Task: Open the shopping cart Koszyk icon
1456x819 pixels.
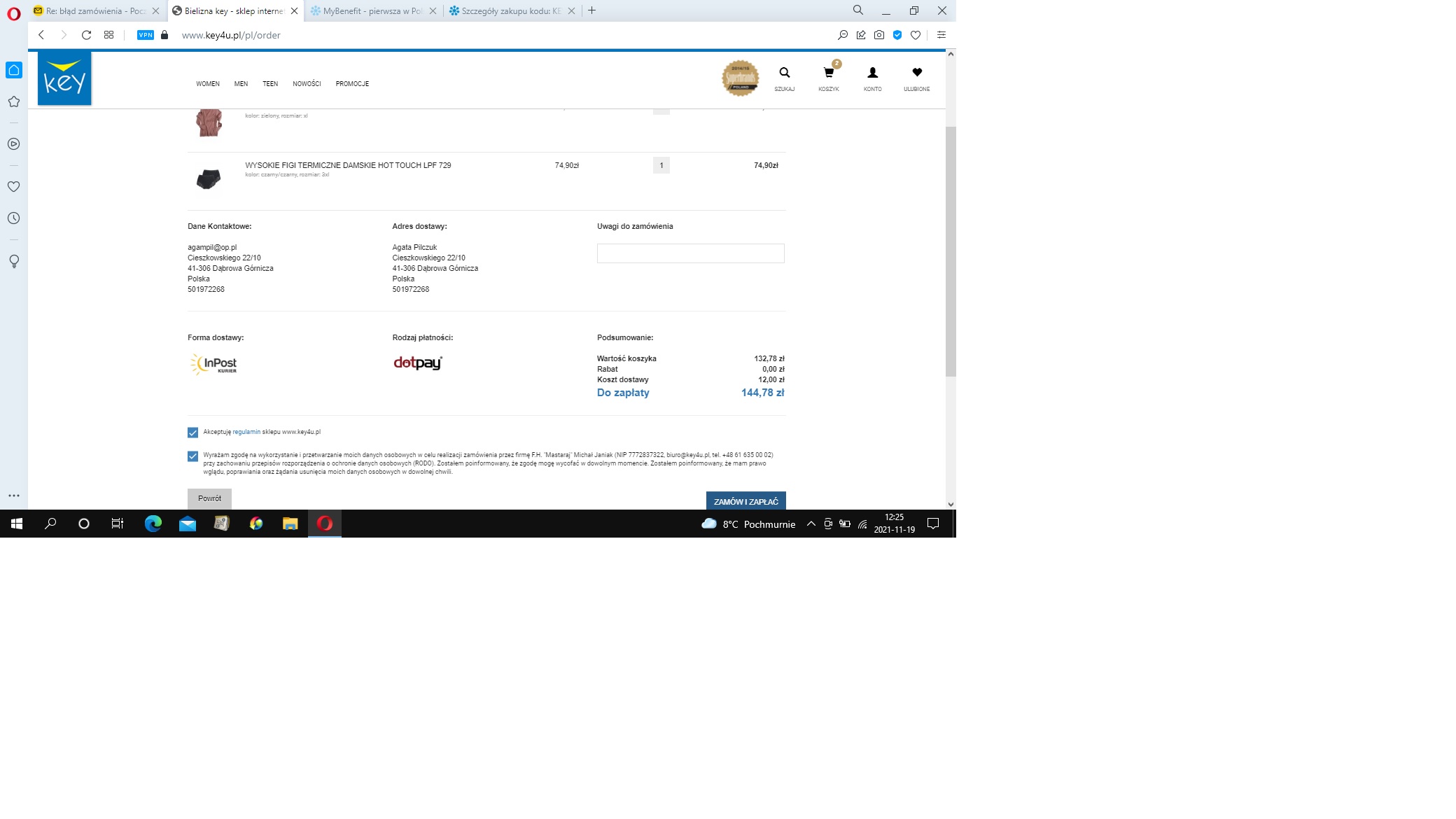Action: [x=829, y=73]
